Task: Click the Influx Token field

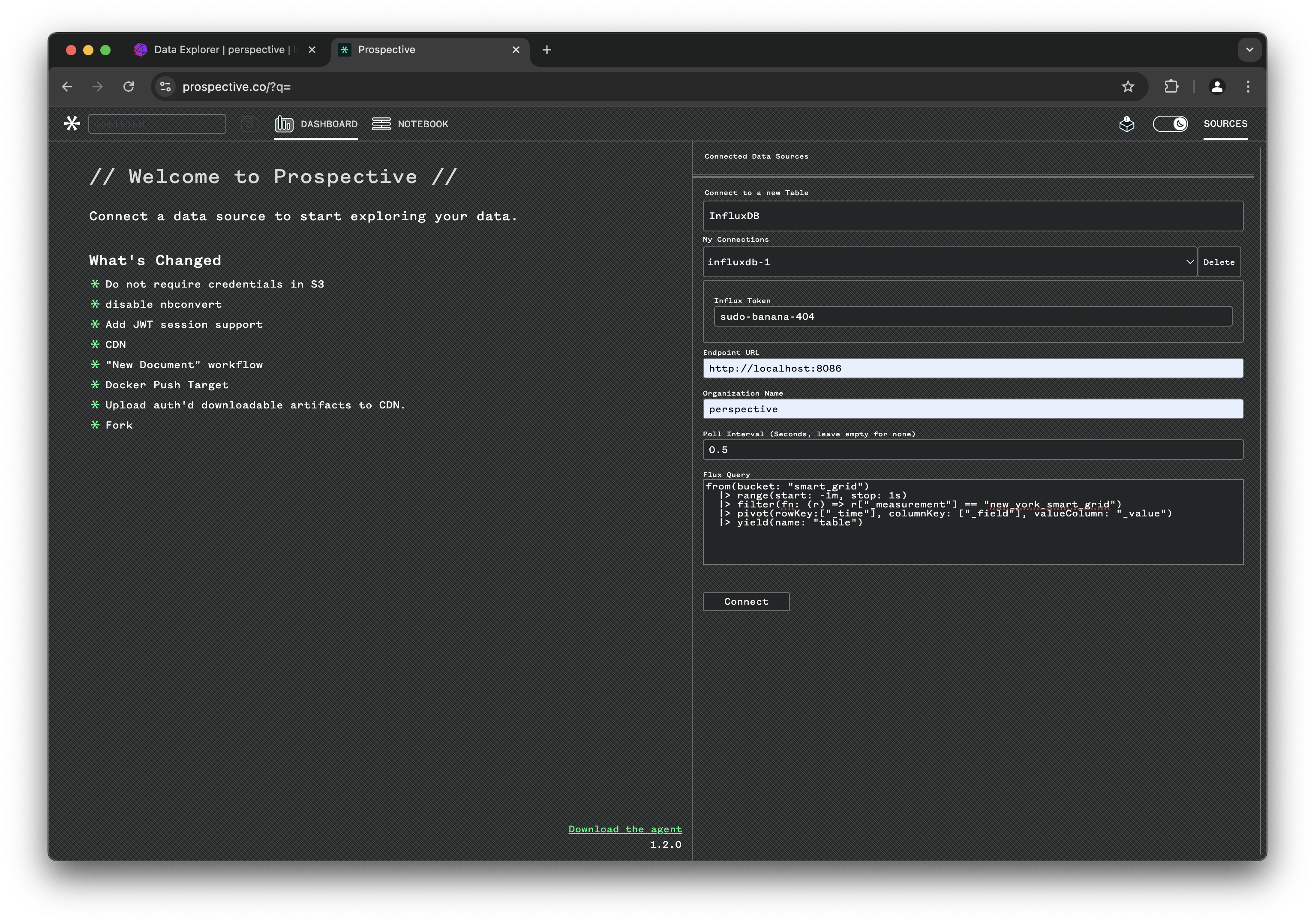Action: click(x=973, y=316)
